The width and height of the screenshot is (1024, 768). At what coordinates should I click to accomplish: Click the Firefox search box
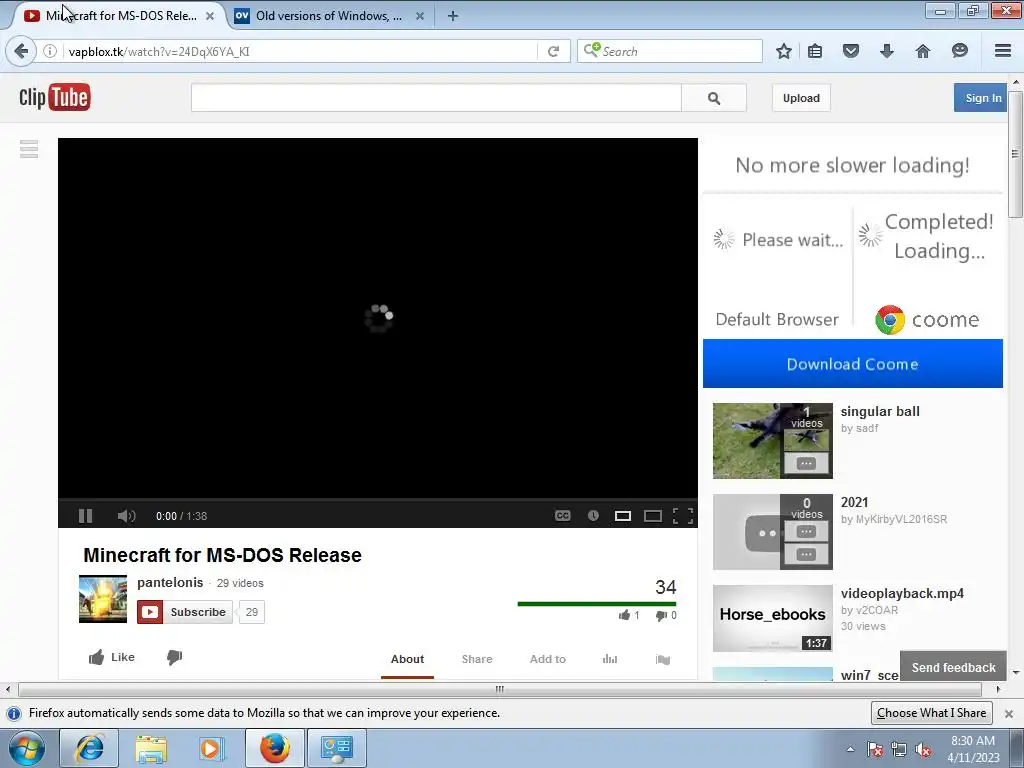670,51
